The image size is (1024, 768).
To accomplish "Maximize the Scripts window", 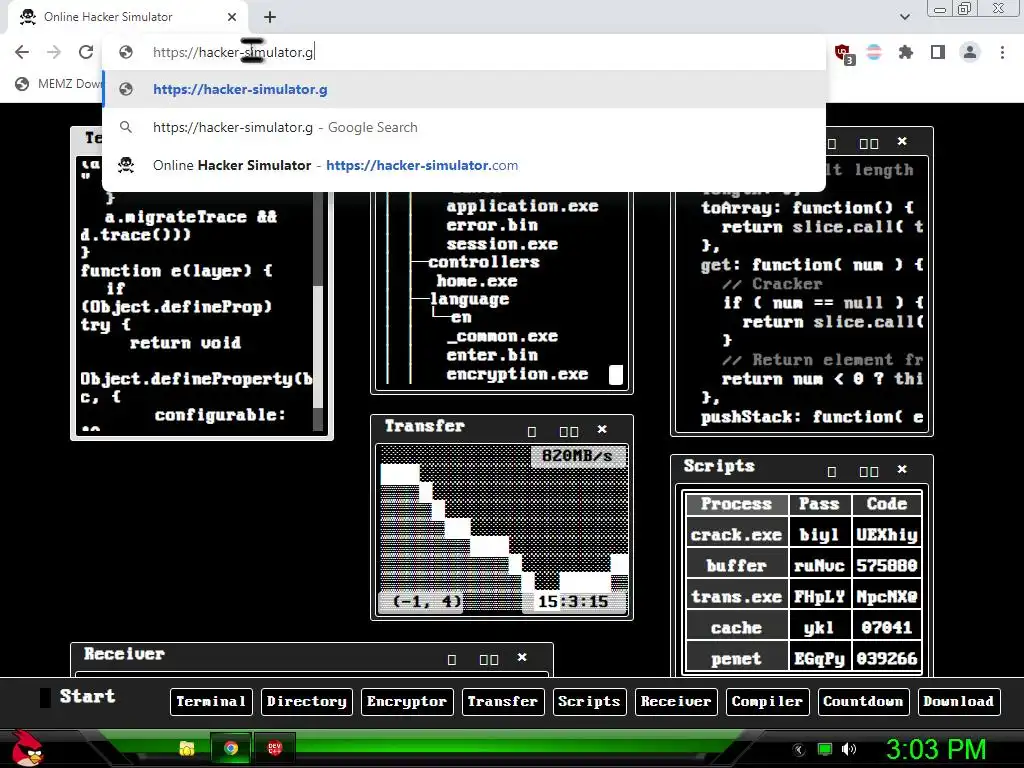I will click(x=869, y=472).
